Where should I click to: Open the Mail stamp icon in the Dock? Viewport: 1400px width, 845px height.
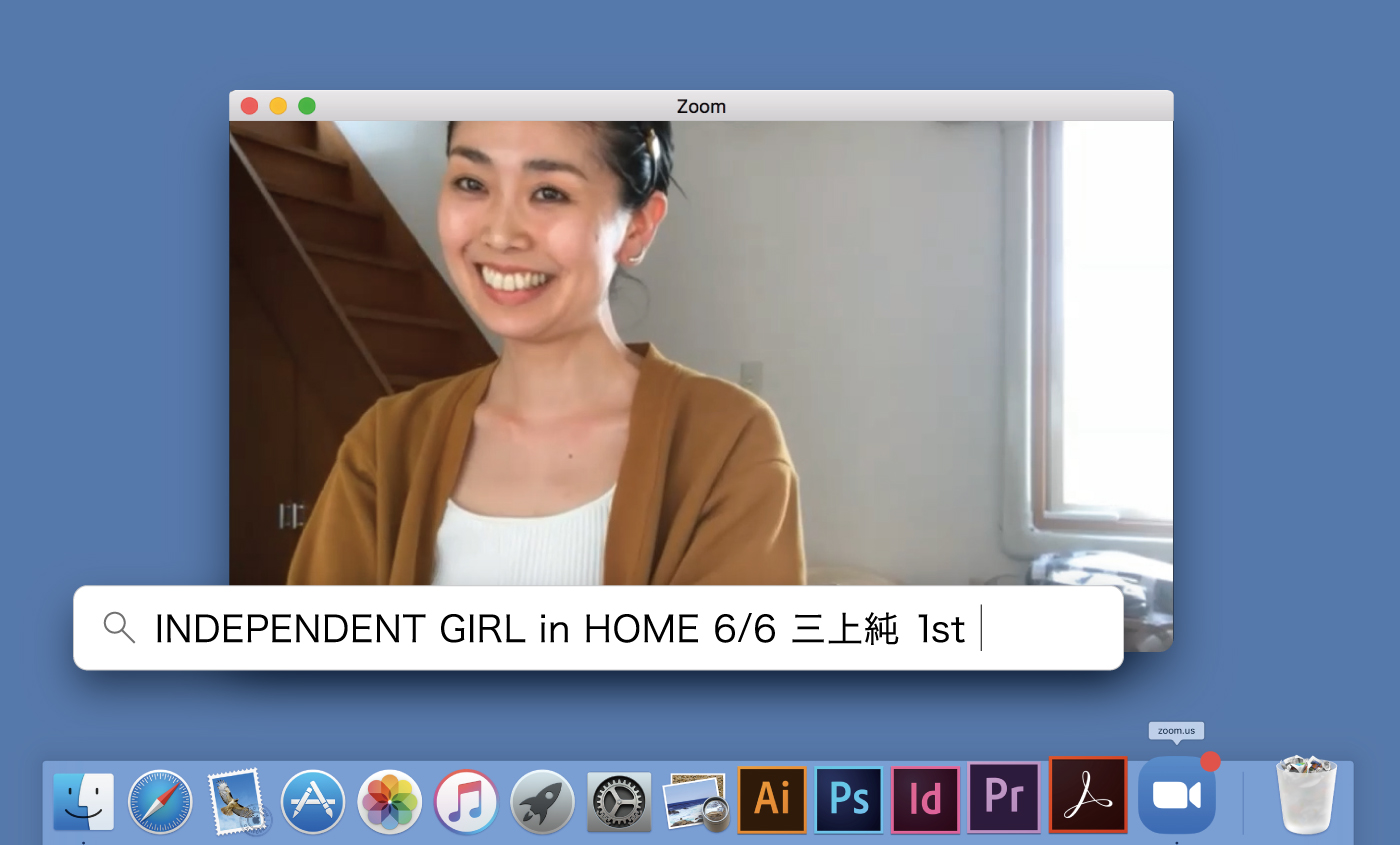(x=238, y=801)
